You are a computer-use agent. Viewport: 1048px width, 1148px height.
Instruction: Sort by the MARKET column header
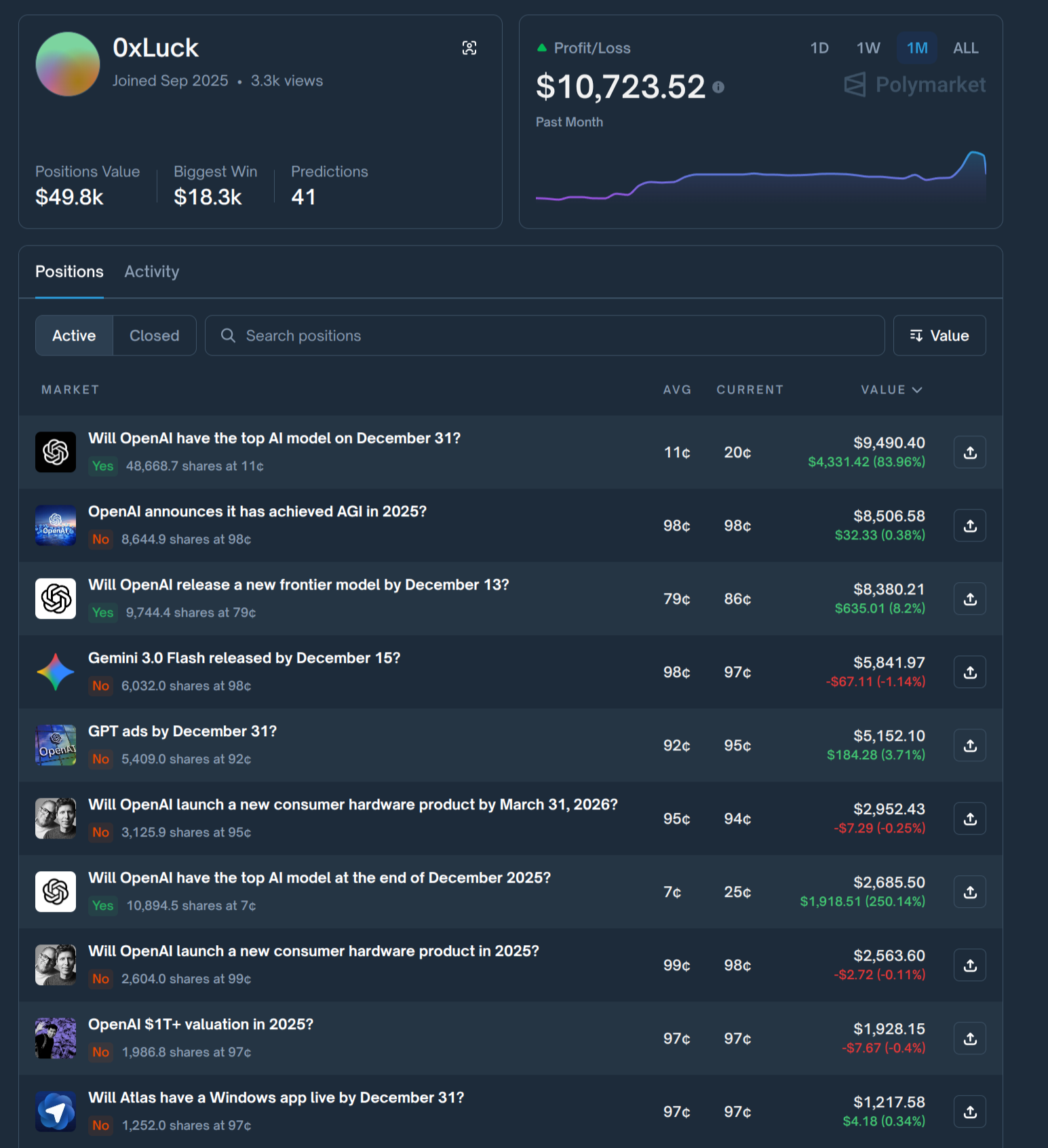point(71,389)
